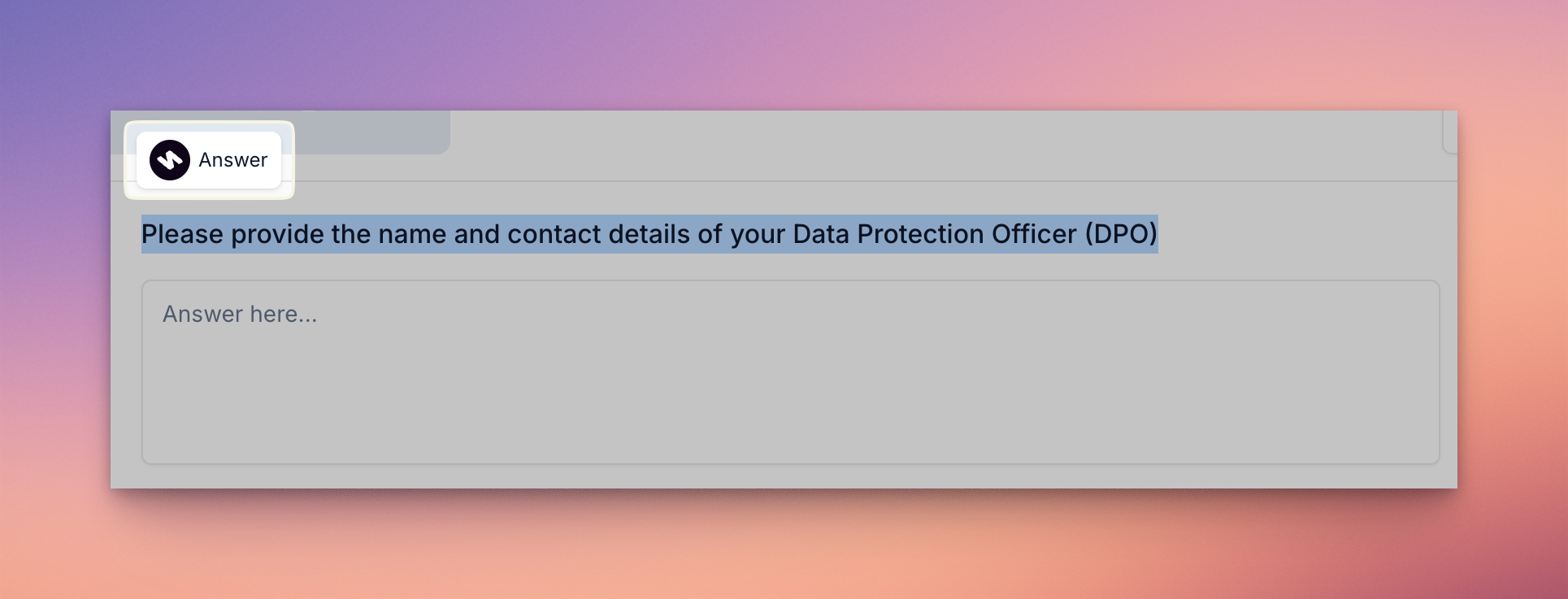The width and height of the screenshot is (1568, 599).
Task: Select the logo glyph inside the floating button
Action: (171, 159)
